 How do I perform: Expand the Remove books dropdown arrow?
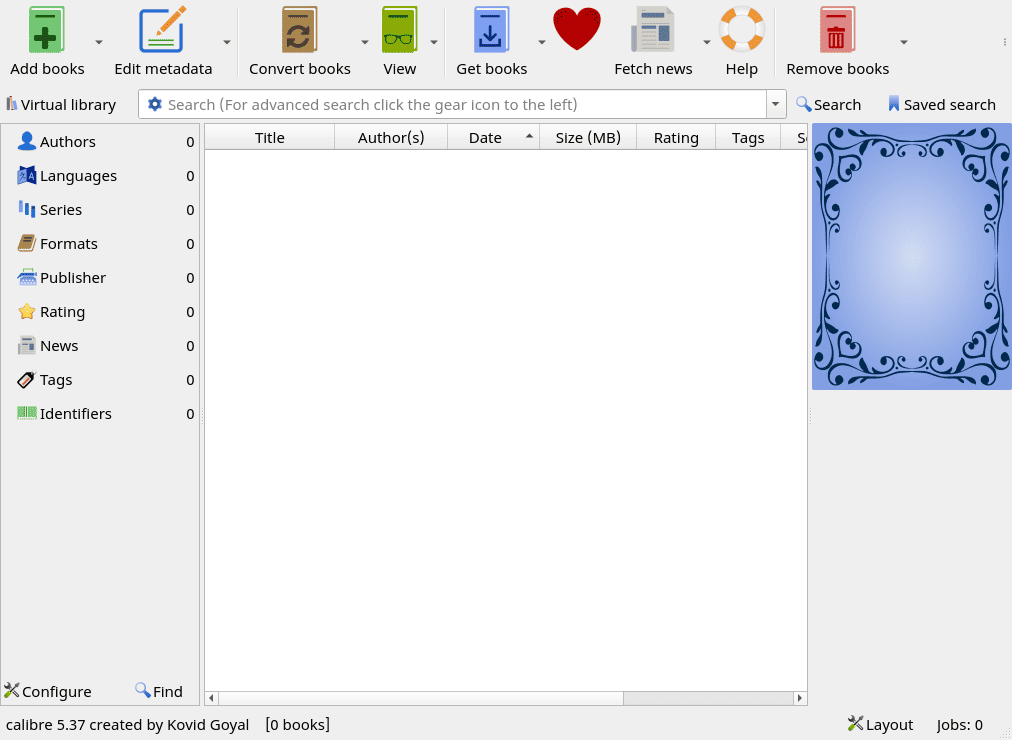coord(904,42)
